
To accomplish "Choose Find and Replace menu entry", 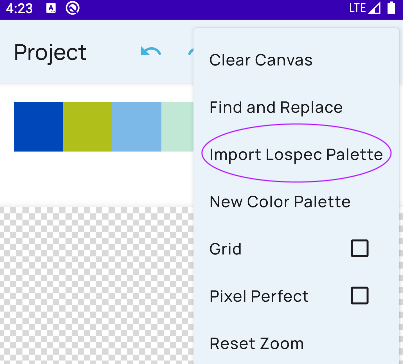I will tap(296, 108).
